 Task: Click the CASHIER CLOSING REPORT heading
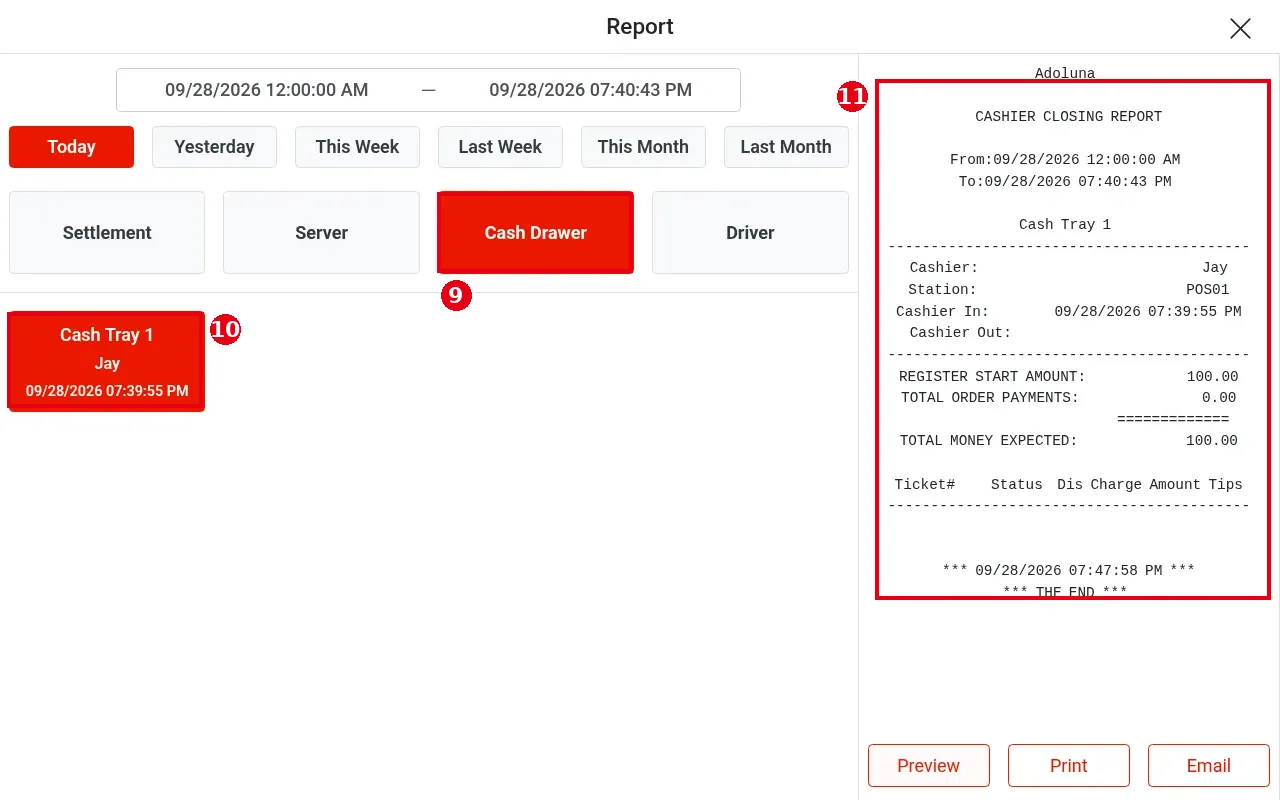point(1069,117)
